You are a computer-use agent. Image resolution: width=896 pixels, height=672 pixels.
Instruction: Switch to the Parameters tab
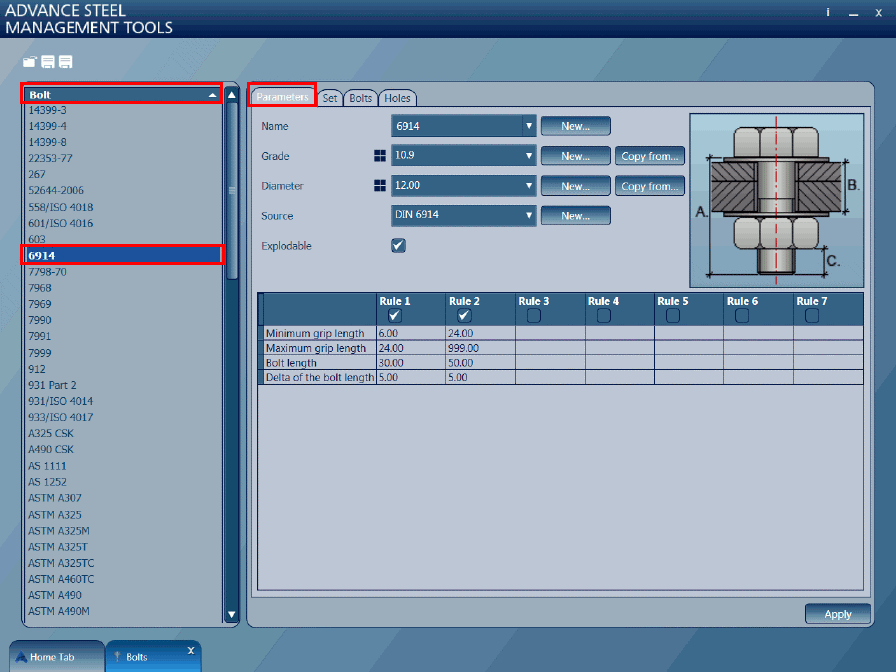282,97
